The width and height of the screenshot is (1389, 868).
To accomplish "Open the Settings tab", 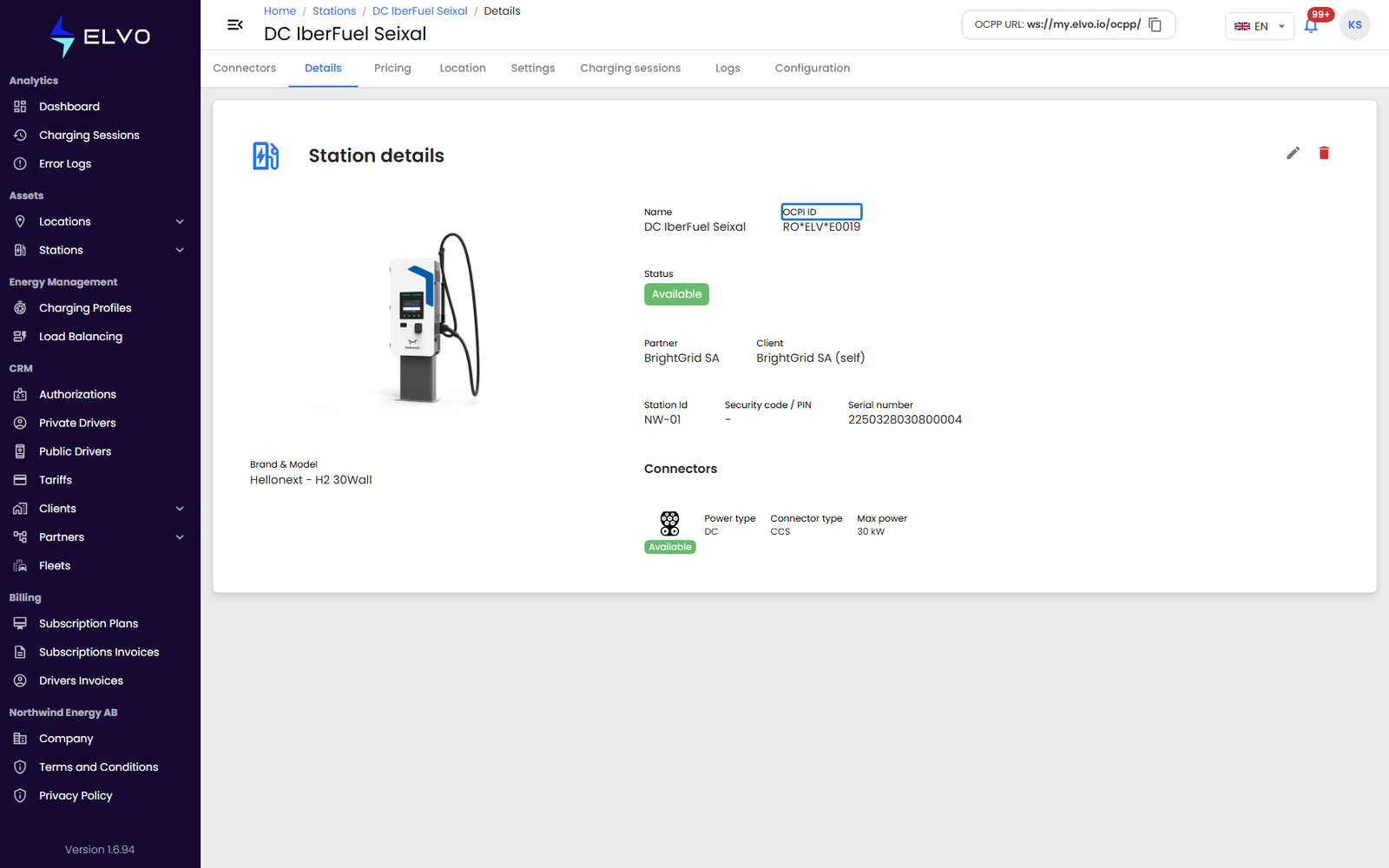I will point(533,68).
